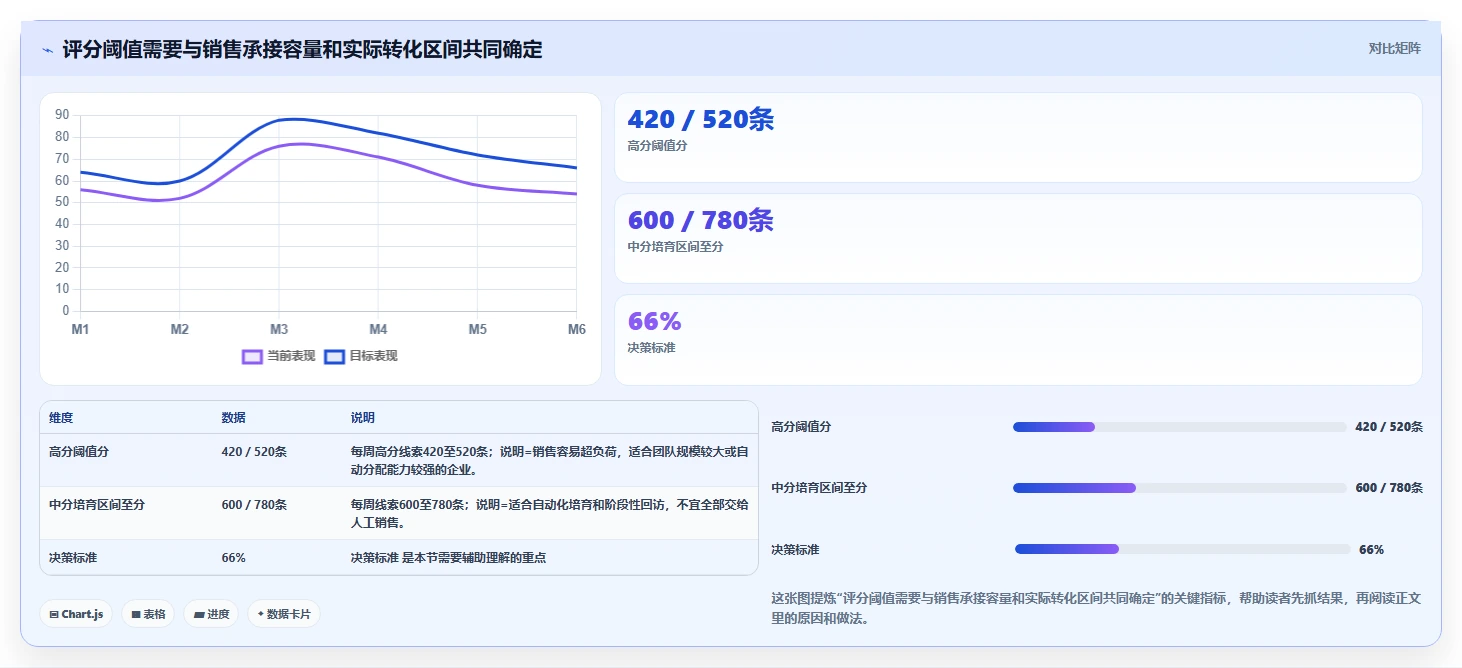Click the 66% progress value label

[x=1372, y=550]
